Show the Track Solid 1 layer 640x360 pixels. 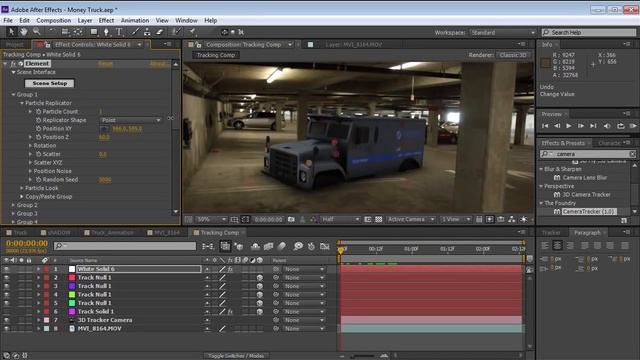pos(6,311)
